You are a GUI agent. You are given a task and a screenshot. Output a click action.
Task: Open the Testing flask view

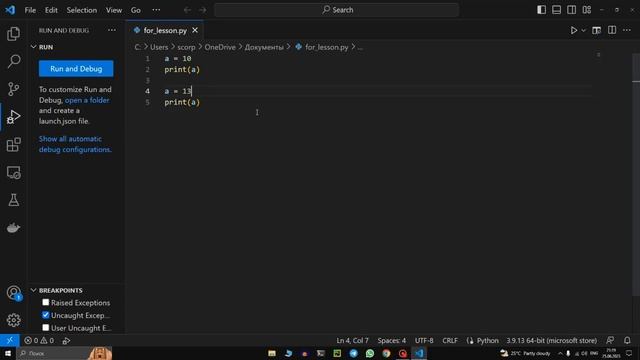(x=13, y=200)
